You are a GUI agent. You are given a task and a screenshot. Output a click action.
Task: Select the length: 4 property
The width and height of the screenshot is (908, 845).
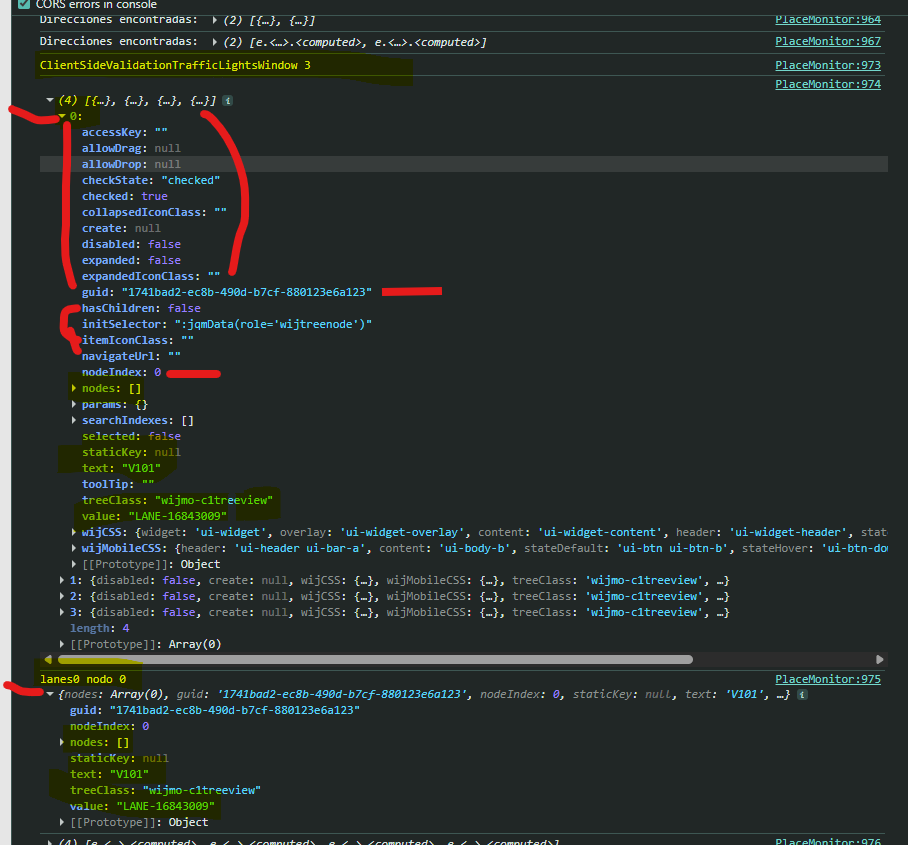click(x=100, y=628)
